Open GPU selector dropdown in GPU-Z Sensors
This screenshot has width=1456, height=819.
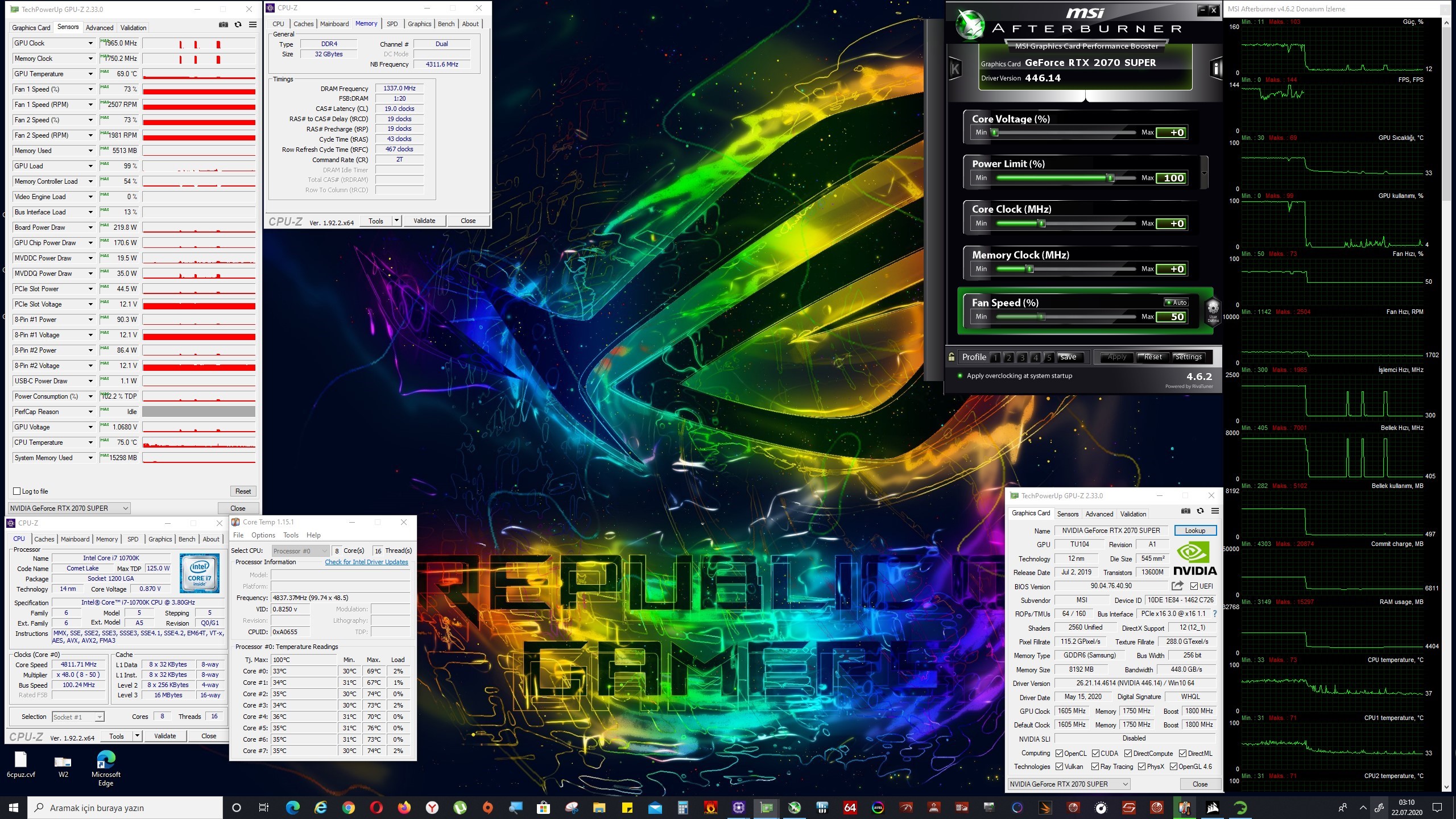tap(69, 508)
